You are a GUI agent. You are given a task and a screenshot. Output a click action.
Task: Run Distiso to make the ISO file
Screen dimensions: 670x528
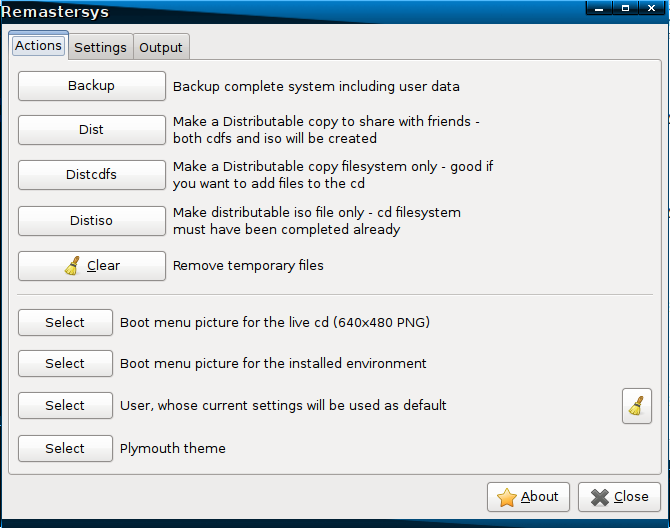91,221
